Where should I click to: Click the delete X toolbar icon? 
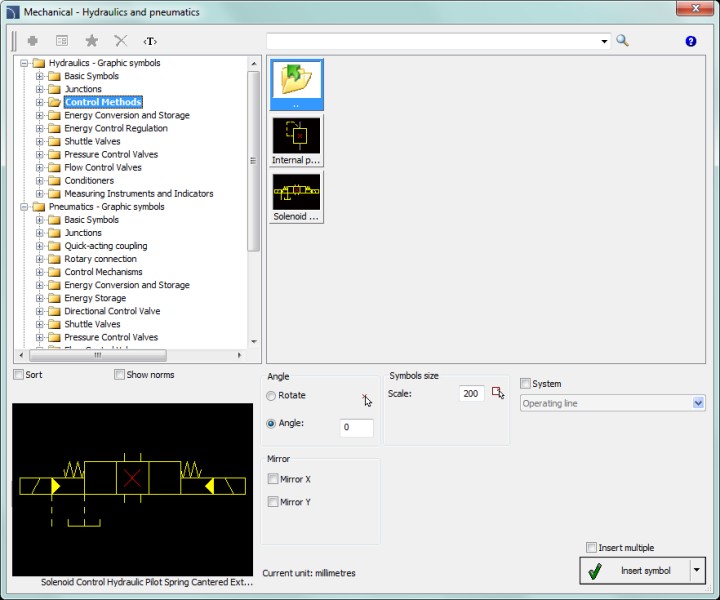(x=121, y=41)
